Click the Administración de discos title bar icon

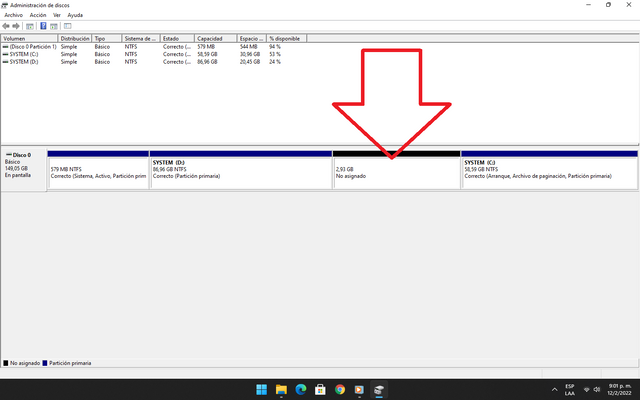pos(4,5)
